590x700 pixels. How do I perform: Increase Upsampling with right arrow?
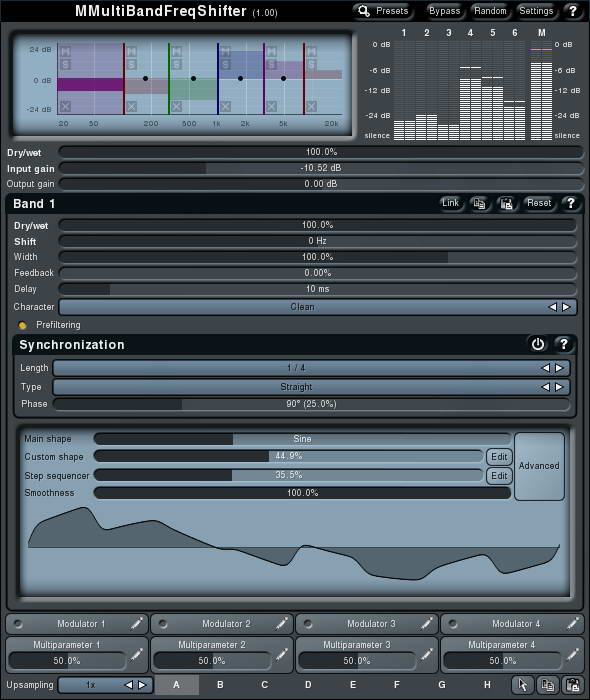[142, 684]
